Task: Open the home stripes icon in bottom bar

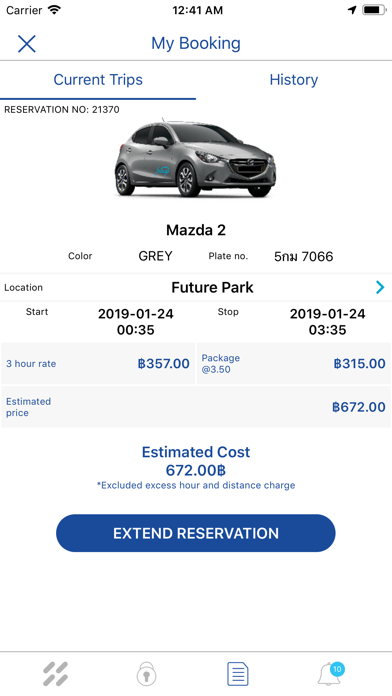Action: (55, 673)
